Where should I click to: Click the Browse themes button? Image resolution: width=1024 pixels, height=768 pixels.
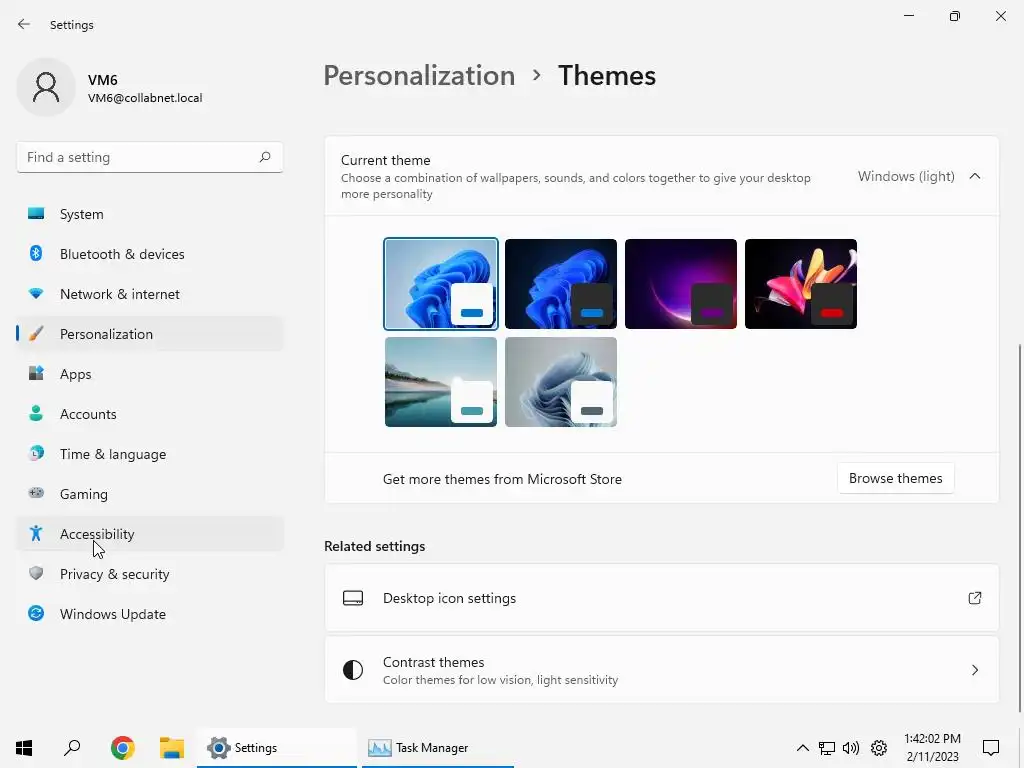click(895, 478)
